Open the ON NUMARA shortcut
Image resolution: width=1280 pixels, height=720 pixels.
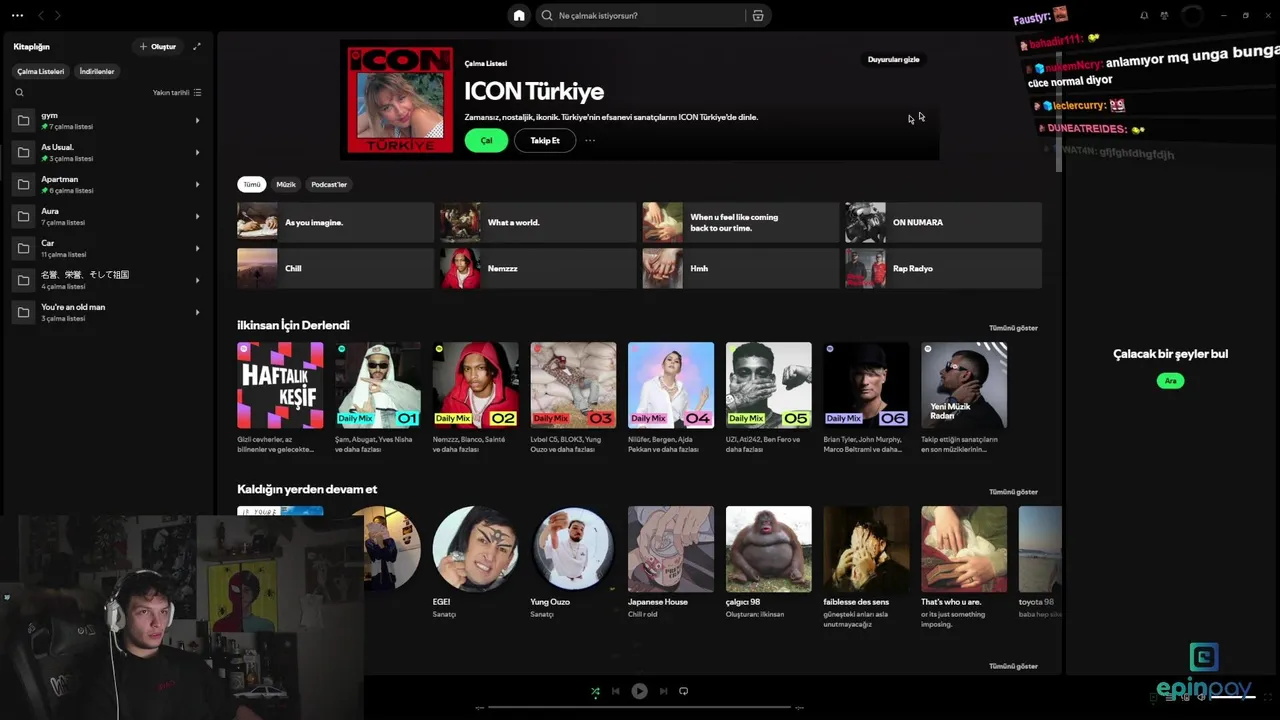tap(943, 222)
